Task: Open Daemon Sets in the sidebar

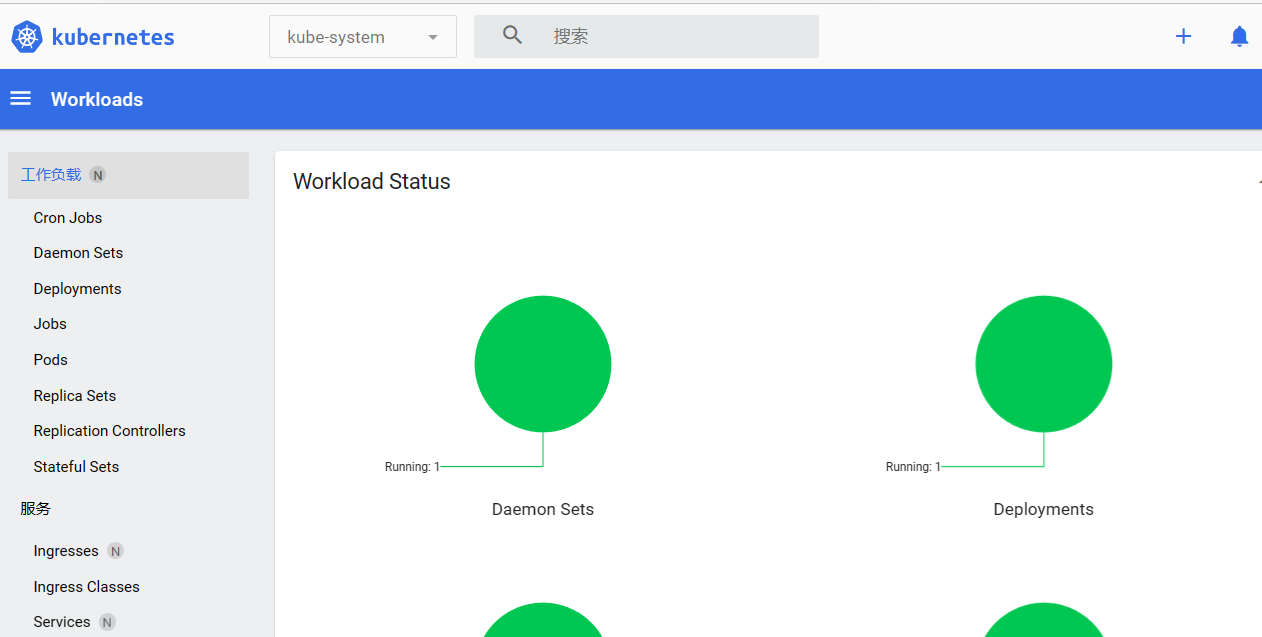Action: (x=78, y=253)
